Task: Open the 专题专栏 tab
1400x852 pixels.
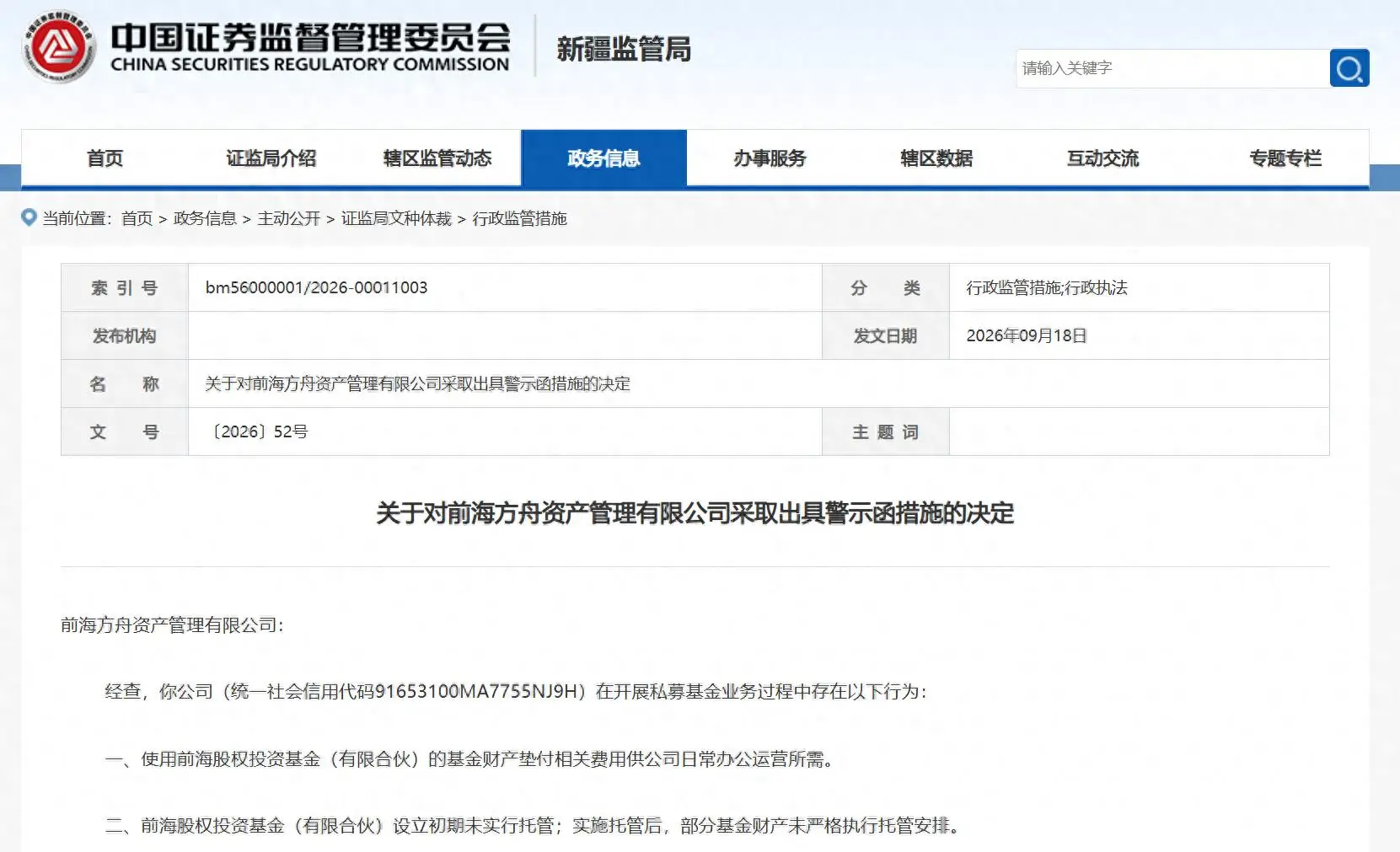Action: point(1285,158)
